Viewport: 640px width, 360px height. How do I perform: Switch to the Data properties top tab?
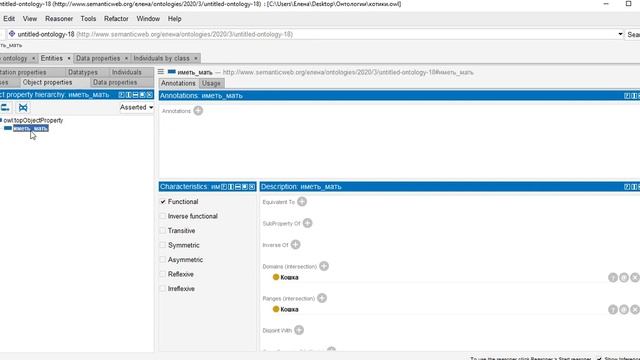click(98, 58)
